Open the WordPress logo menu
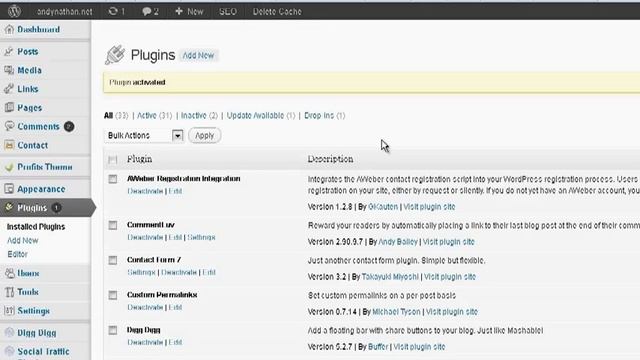 click(14, 11)
